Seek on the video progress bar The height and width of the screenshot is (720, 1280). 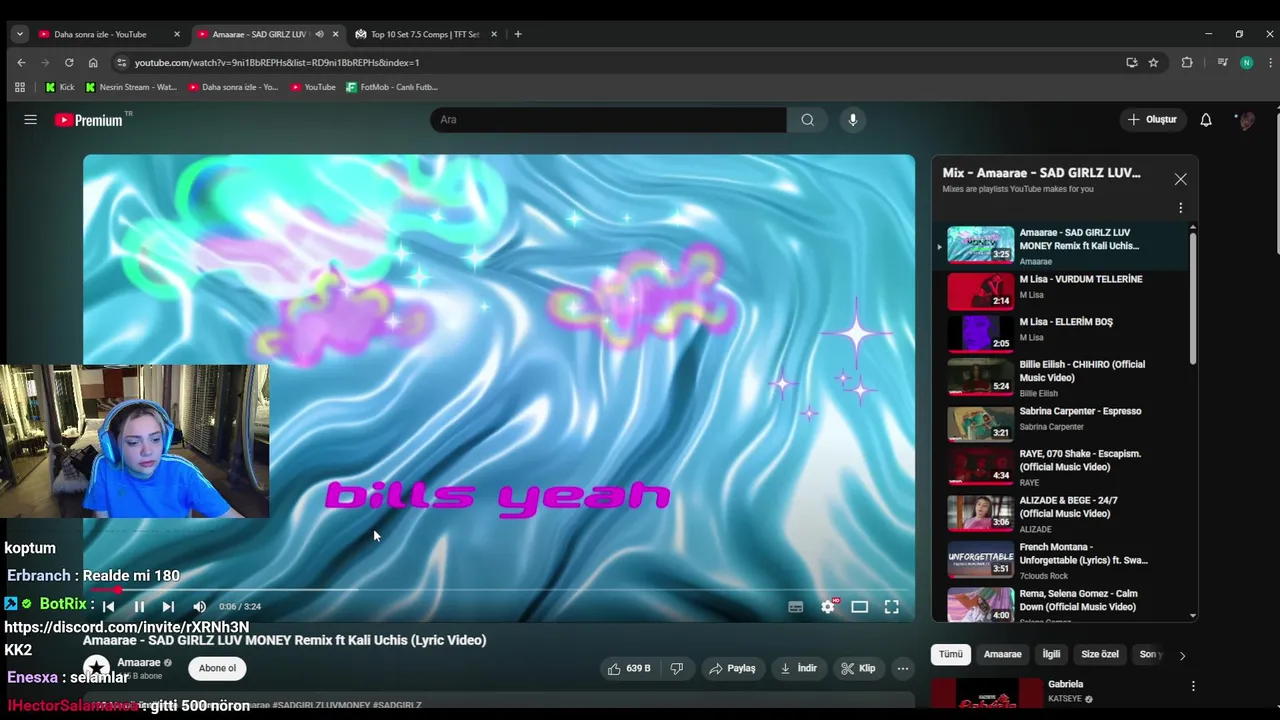(x=498, y=591)
